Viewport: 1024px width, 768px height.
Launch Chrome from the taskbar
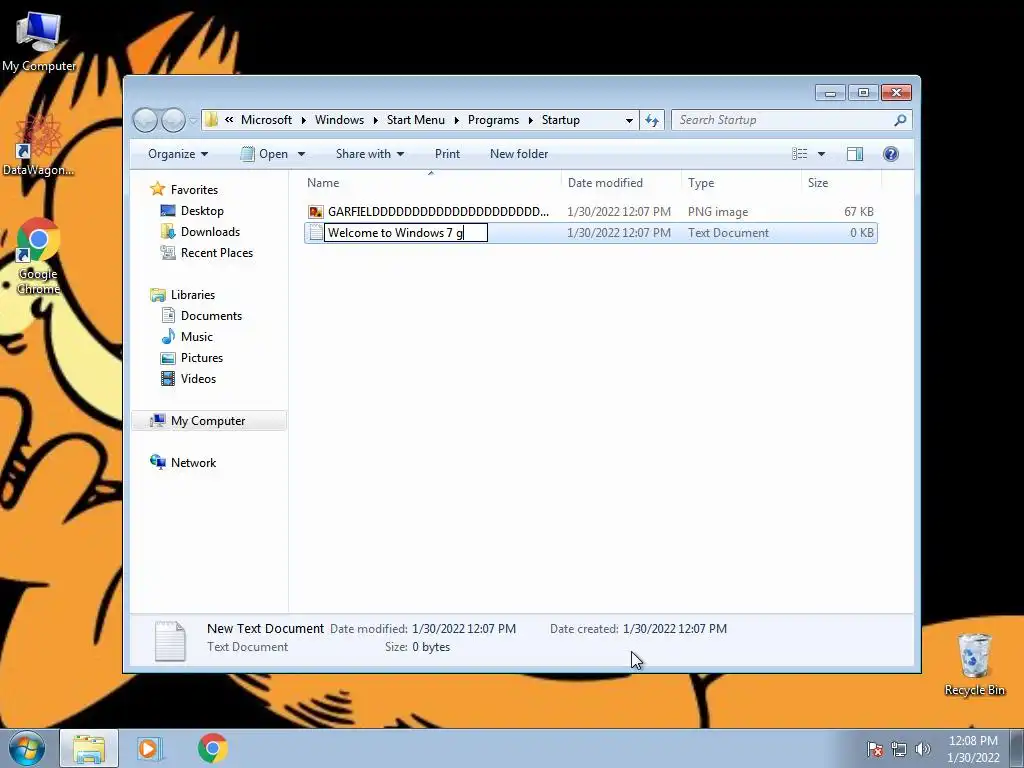[x=212, y=748]
